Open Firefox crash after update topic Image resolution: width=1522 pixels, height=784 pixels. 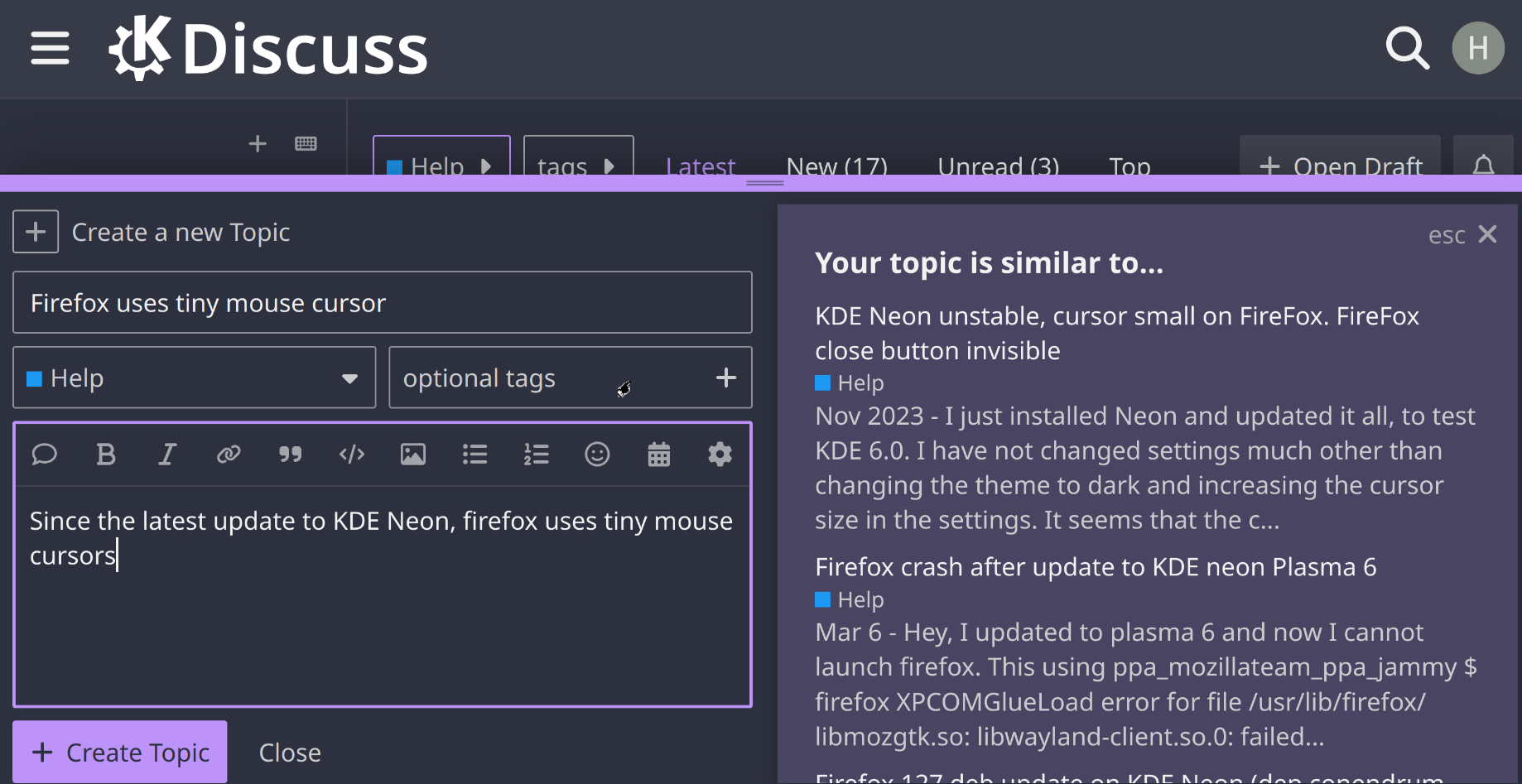1096,567
